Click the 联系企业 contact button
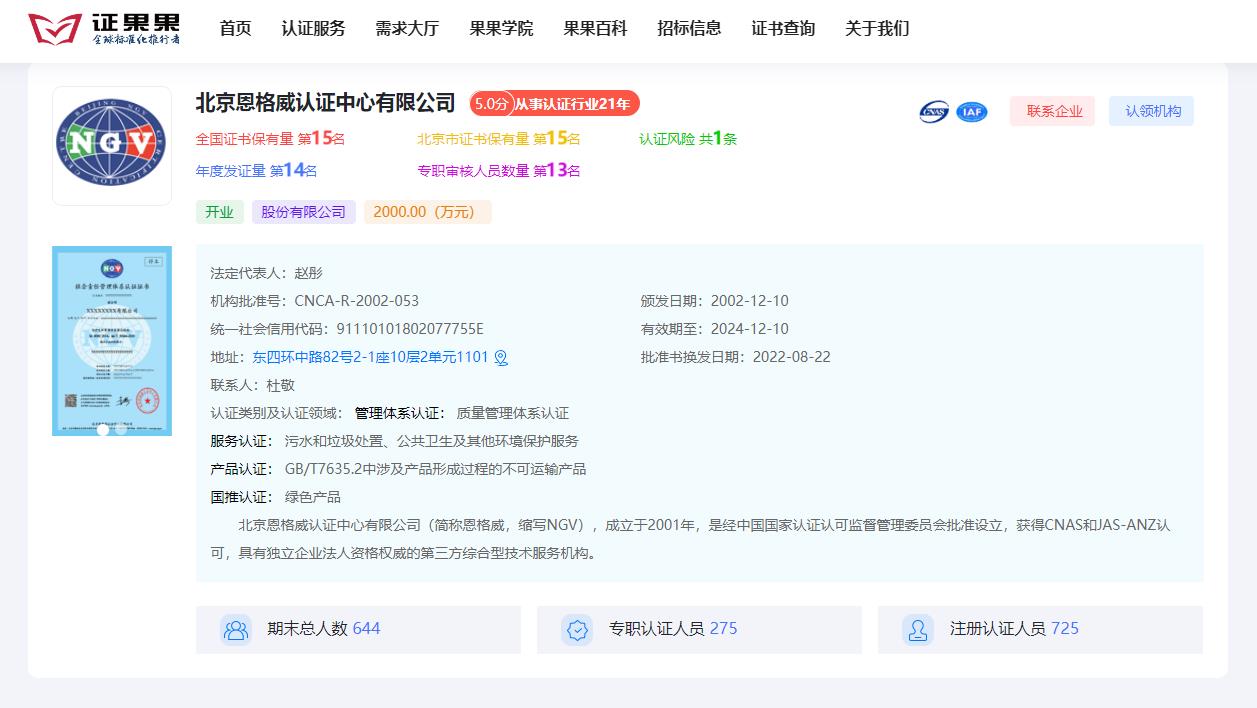Image resolution: width=1257 pixels, height=708 pixels. [1051, 111]
